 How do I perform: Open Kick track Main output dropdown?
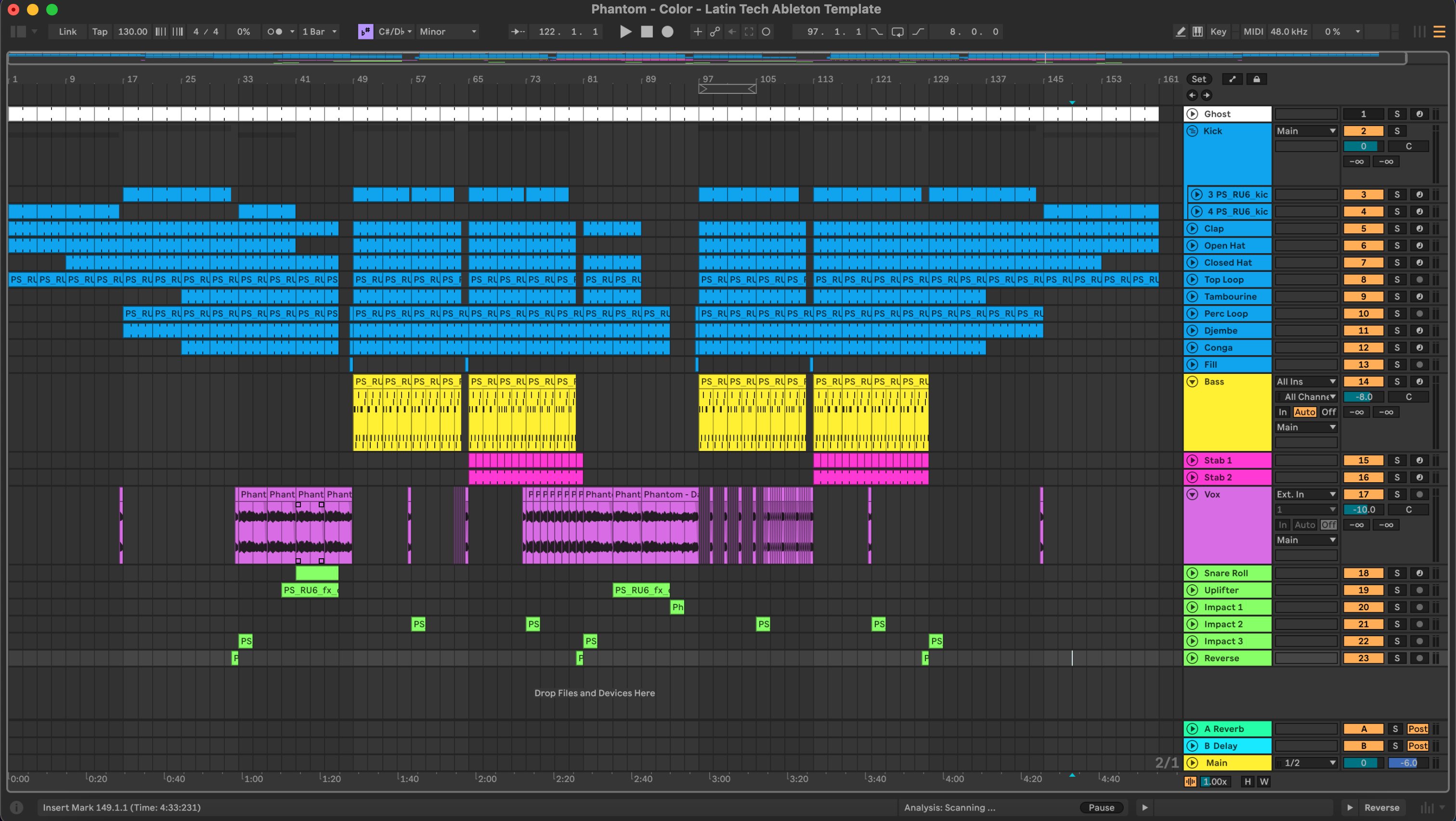(x=1306, y=130)
